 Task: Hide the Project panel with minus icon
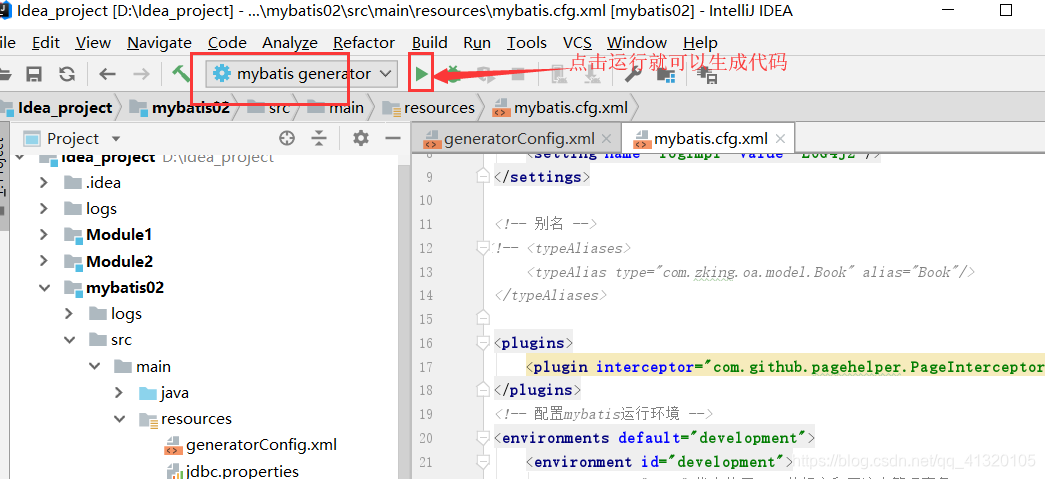pyautogui.click(x=393, y=139)
